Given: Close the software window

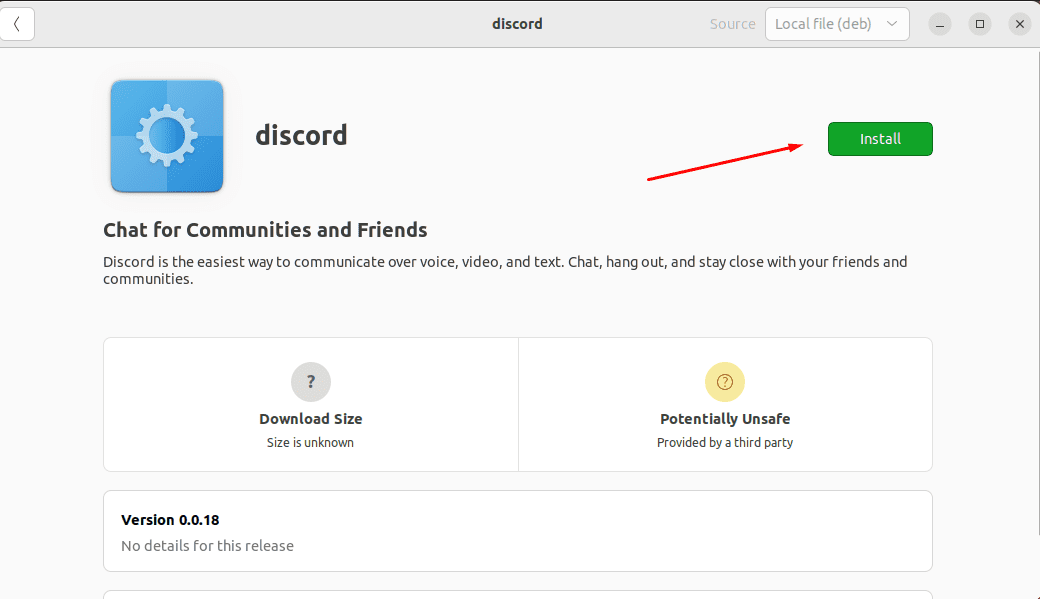Looking at the screenshot, I should (x=1020, y=24).
